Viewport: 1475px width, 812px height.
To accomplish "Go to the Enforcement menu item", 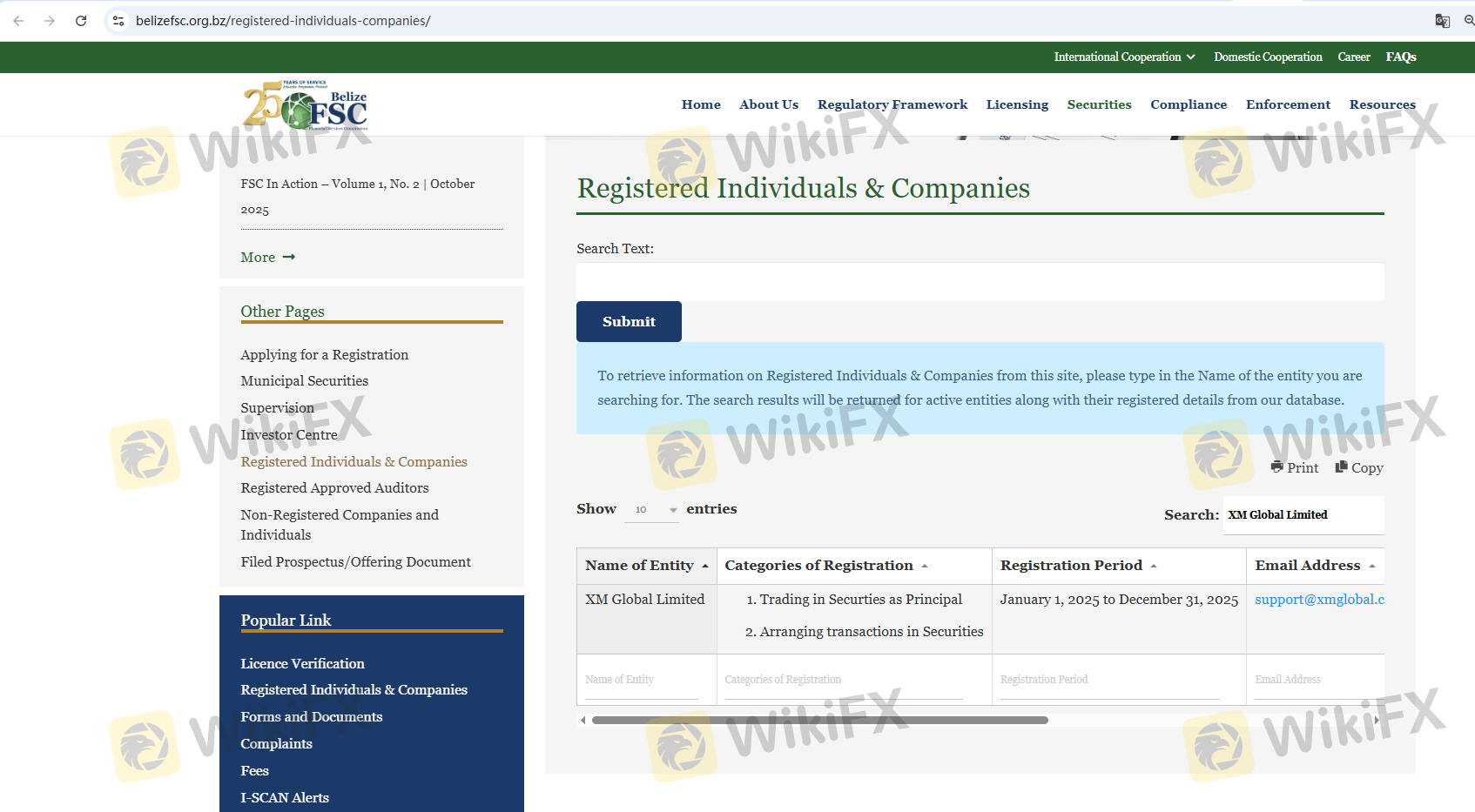I will tap(1287, 104).
